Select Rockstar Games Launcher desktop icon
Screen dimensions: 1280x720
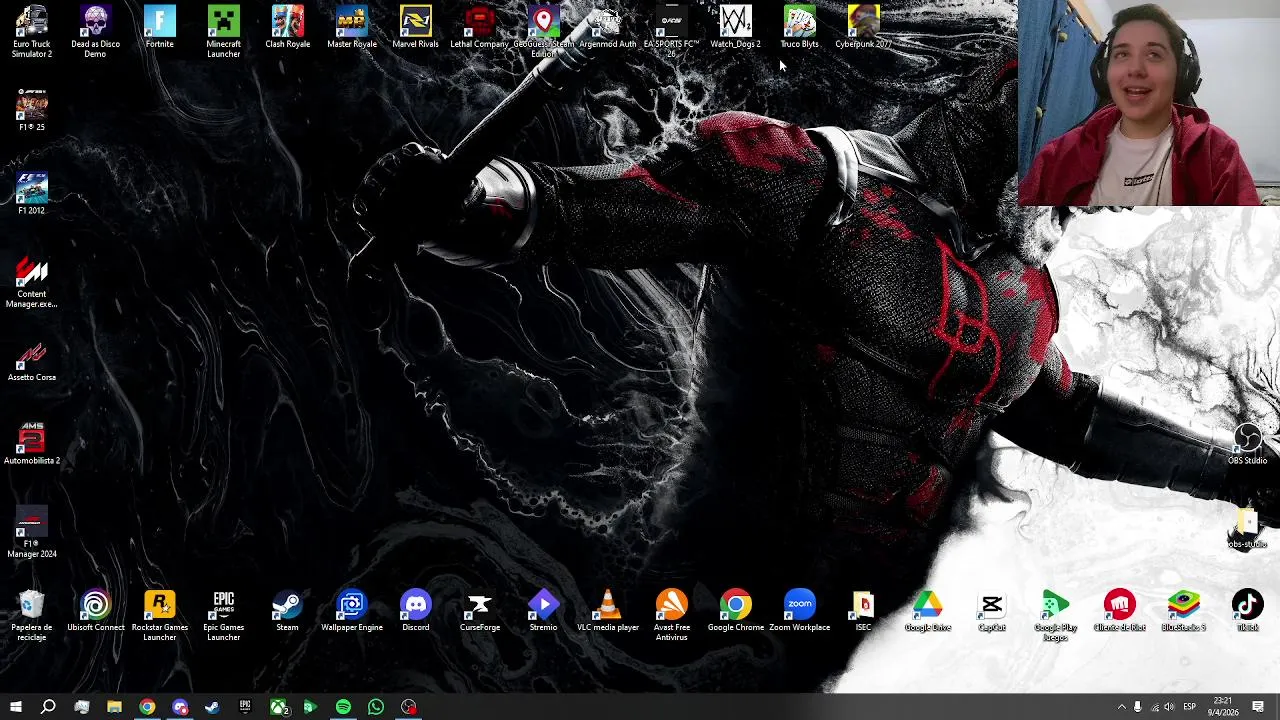[x=160, y=615]
